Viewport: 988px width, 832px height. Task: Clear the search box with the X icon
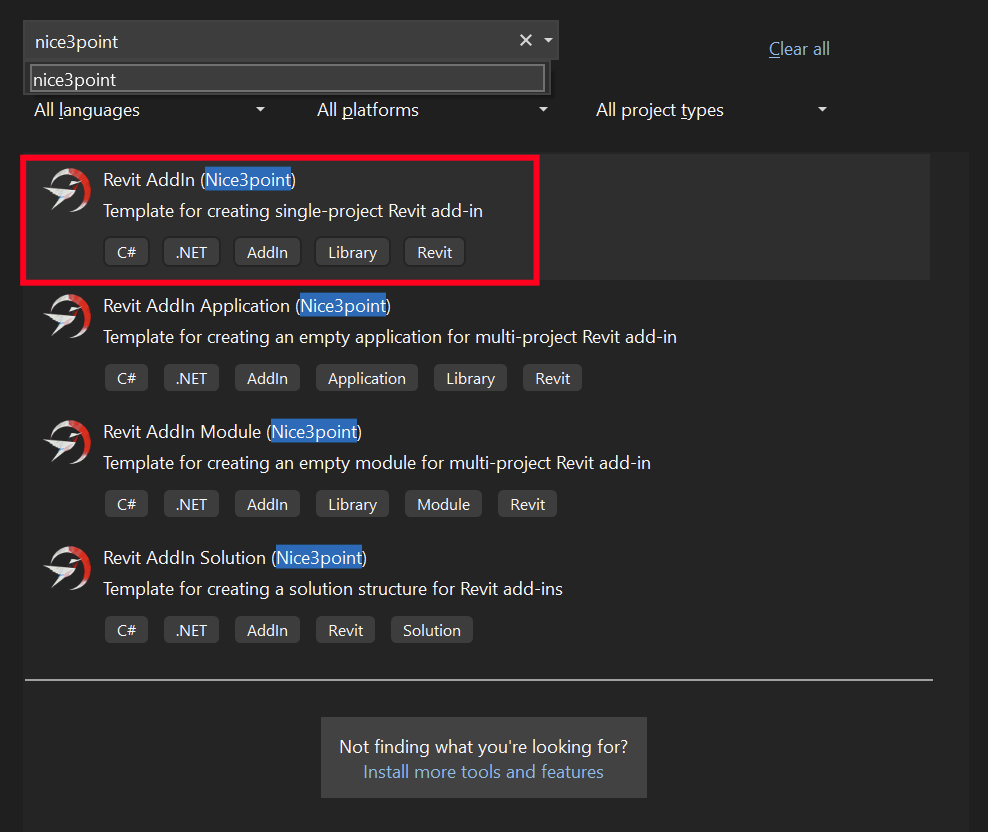[x=525, y=41]
